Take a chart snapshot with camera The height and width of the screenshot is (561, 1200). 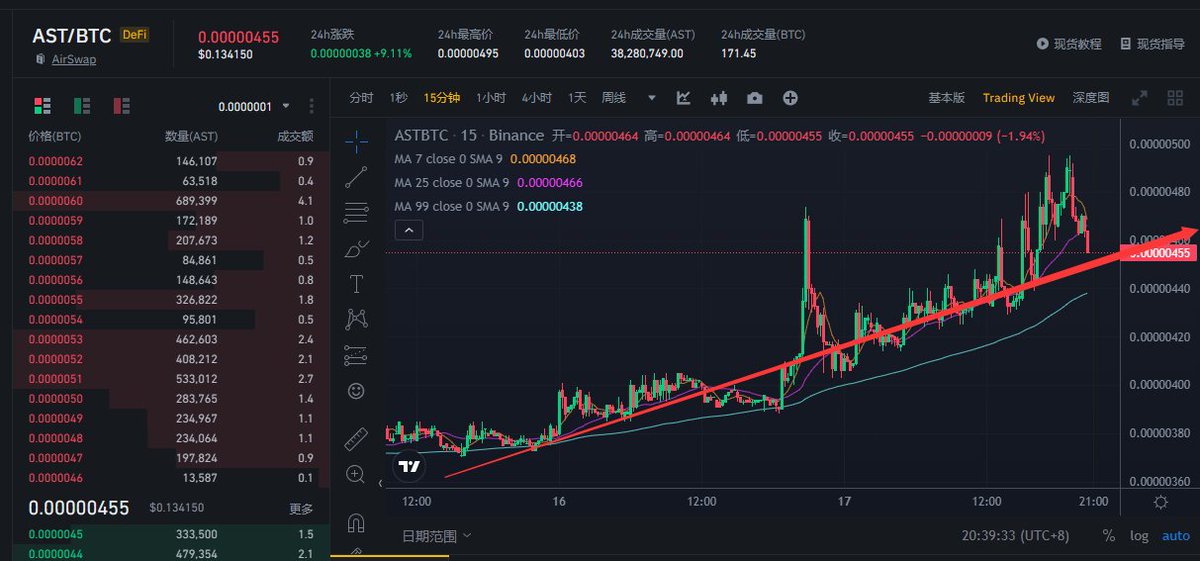click(754, 98)
